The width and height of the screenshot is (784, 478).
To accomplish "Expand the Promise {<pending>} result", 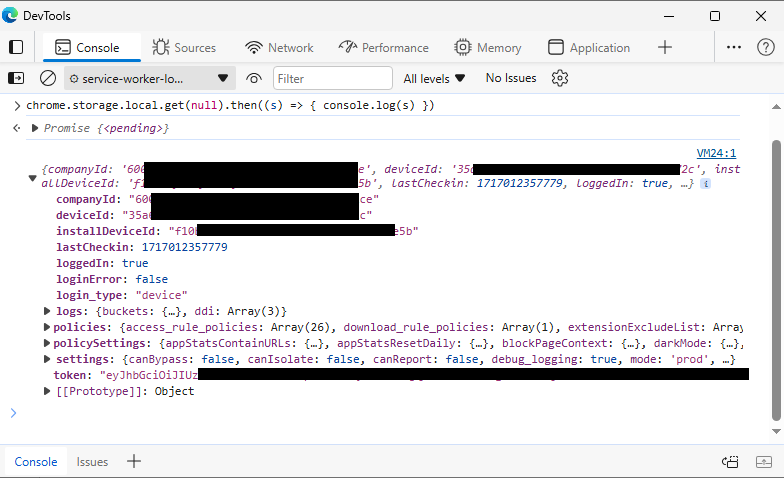I will click(34, 128).
